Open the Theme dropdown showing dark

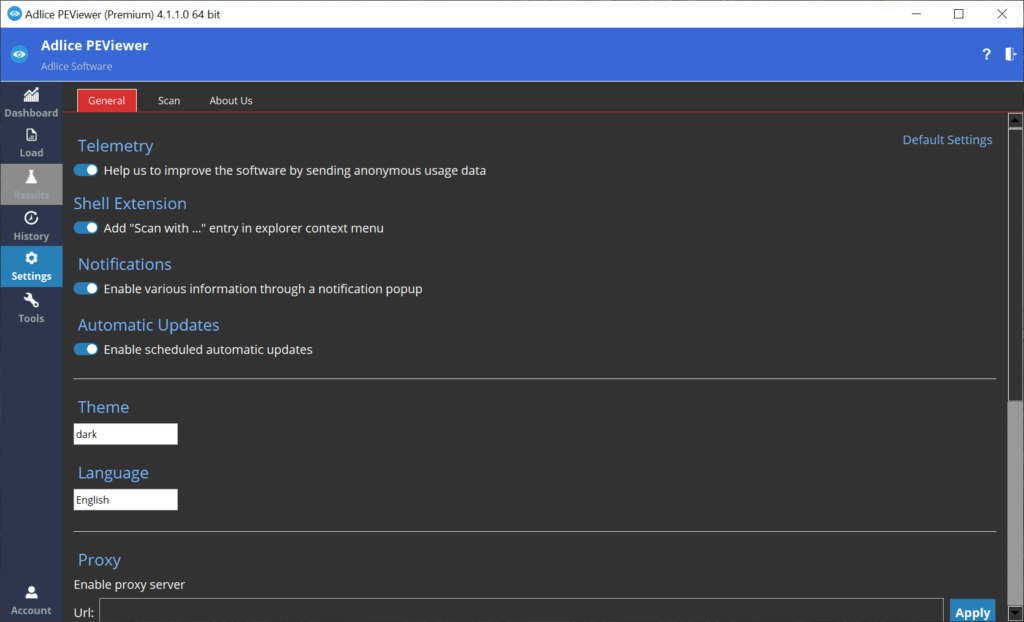[x=126, y=434]
